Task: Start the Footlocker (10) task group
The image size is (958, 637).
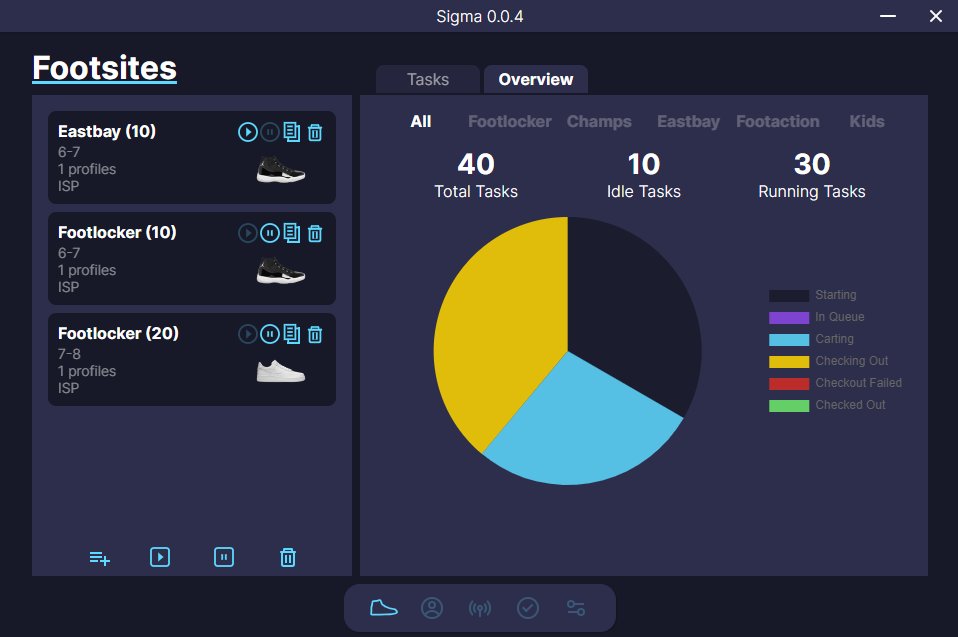Action: pos(247,233)
